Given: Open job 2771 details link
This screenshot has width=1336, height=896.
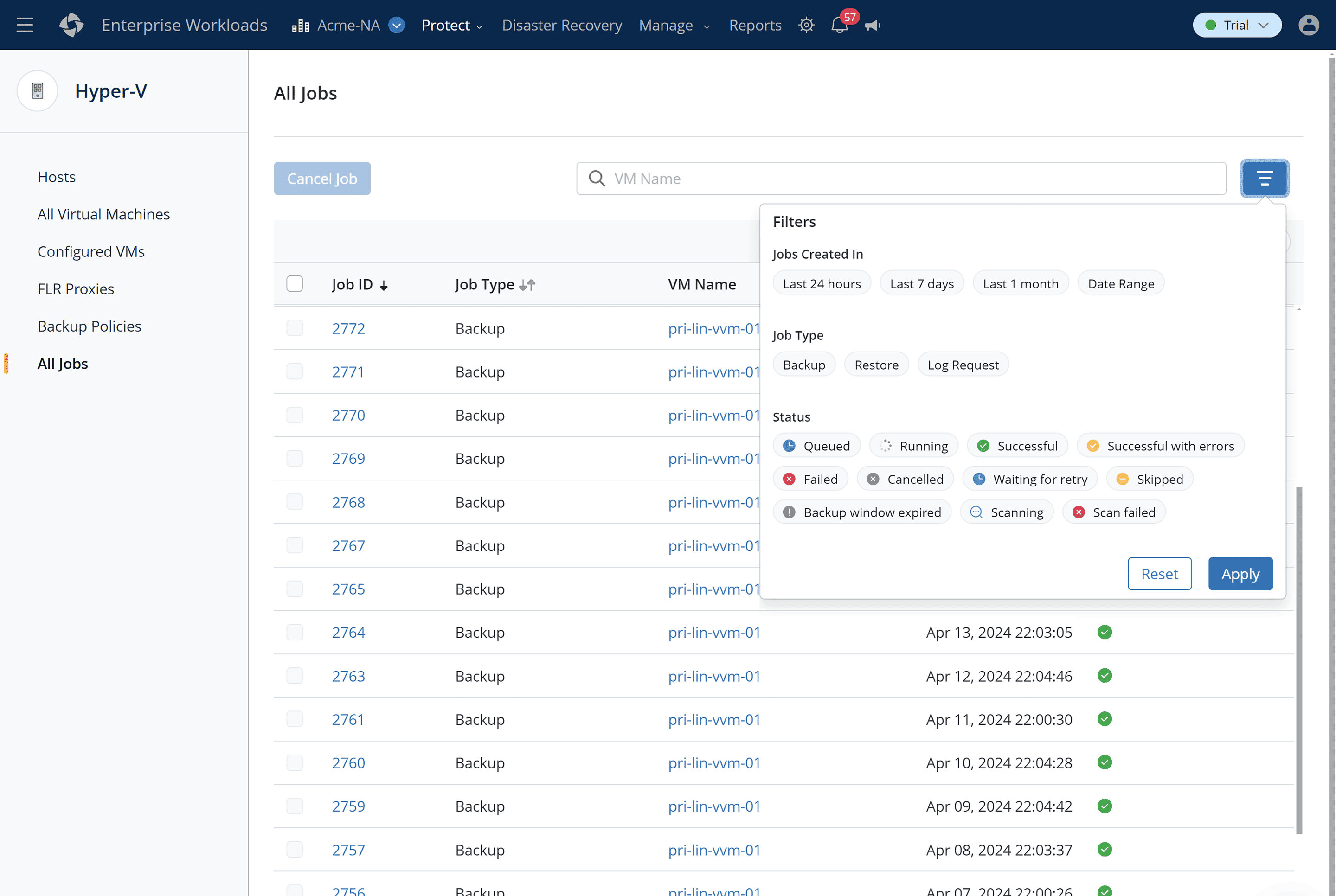Looking at the screenshot, I should click(x=348, y=371).
